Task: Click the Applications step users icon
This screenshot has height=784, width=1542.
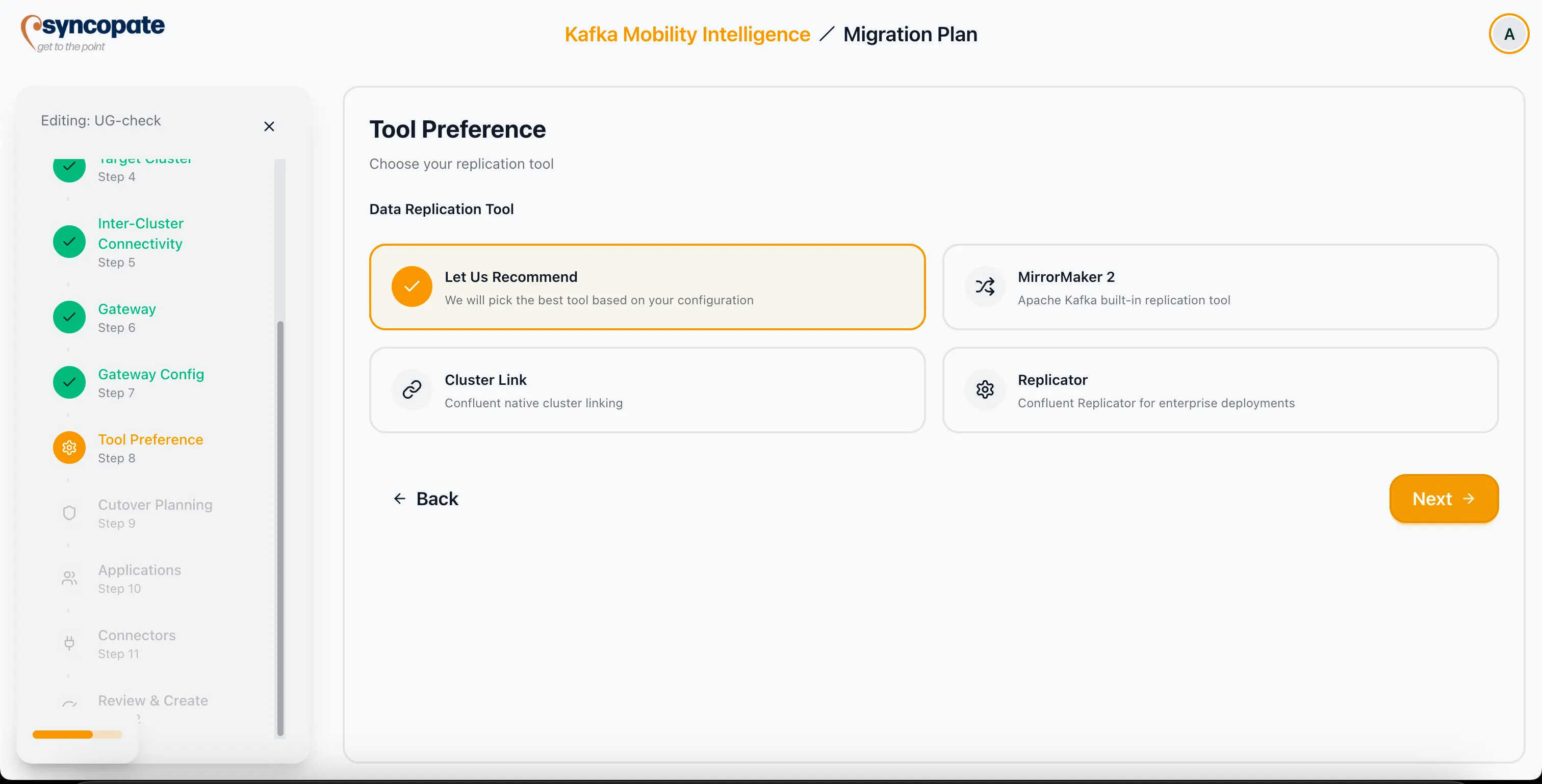Action: (x=69, y=578)
